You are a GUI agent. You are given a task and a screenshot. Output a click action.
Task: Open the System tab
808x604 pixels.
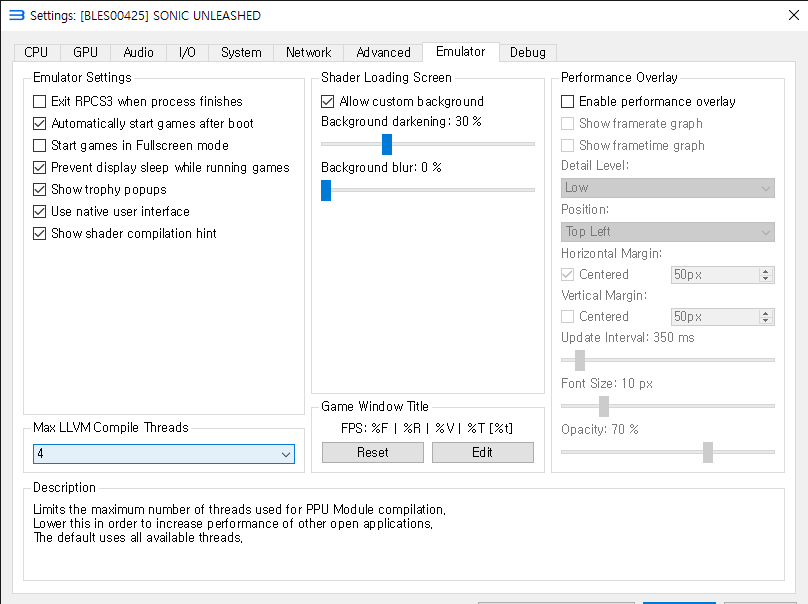pyautogui.click(x=241, y=53)
